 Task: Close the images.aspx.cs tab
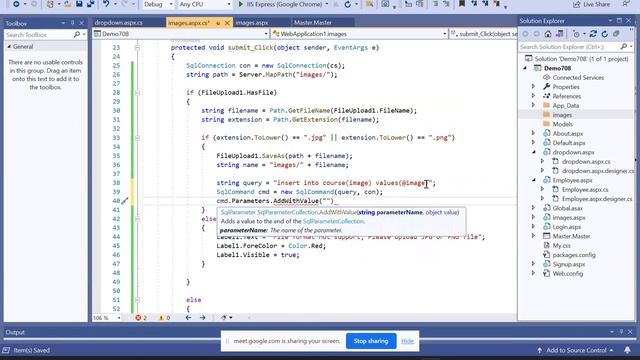click(x=227, y=23)
